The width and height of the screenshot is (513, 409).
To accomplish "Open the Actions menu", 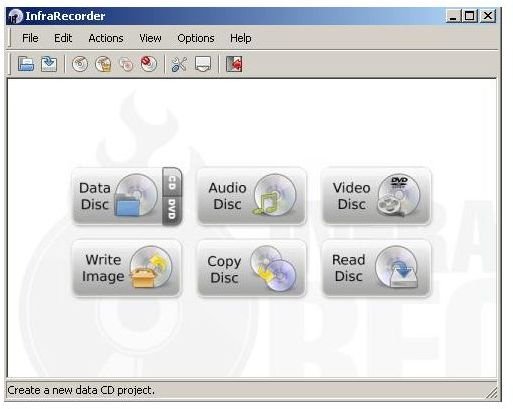I will [x=106, y=38].
